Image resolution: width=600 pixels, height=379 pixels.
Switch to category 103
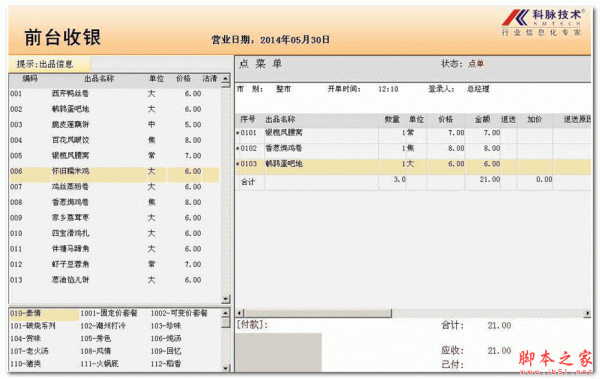tap(166, 326)
